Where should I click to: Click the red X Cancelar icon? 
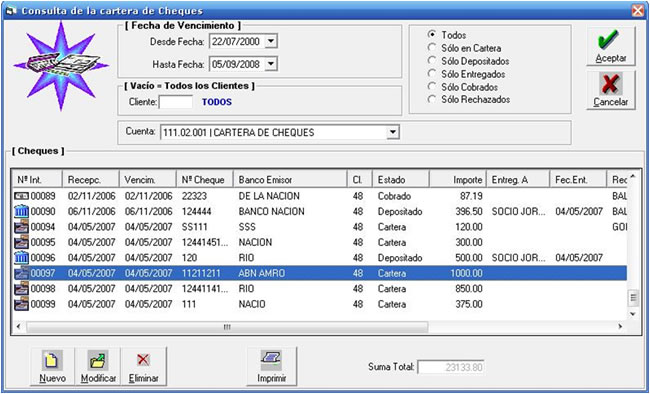coord(610,84)
